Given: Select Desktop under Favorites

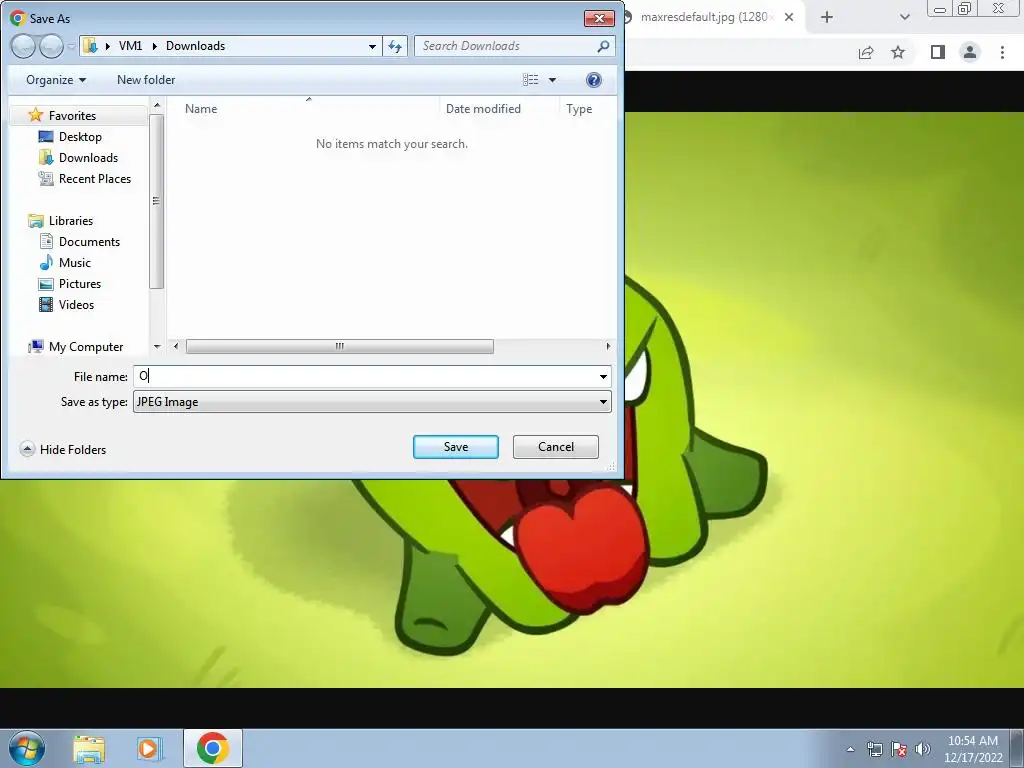Looking at the screenshot, I should point(80,136).
